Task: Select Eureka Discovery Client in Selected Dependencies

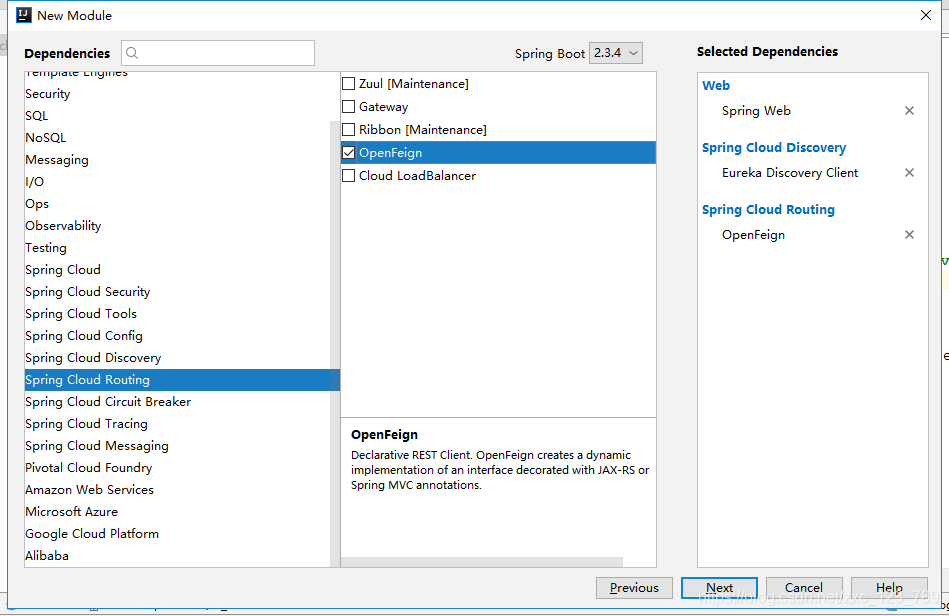Action: click(x=790, y=173)
